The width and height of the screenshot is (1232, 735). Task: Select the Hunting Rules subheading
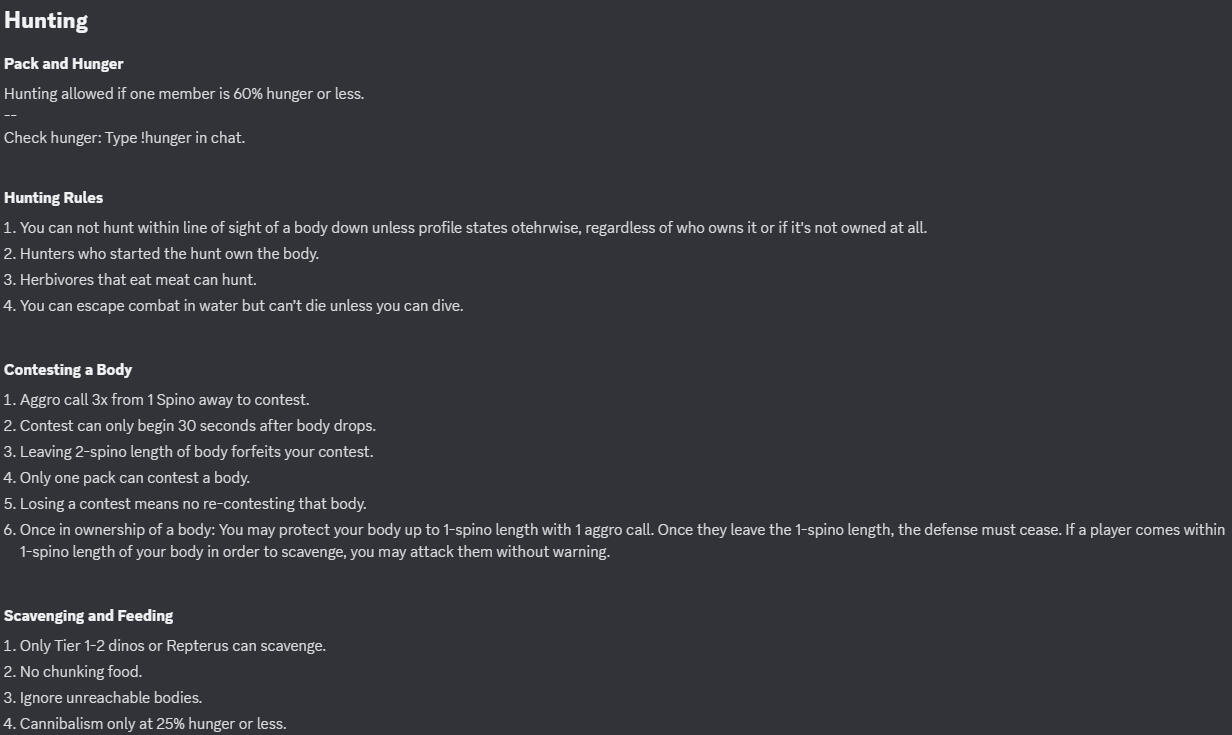point(53,198)
